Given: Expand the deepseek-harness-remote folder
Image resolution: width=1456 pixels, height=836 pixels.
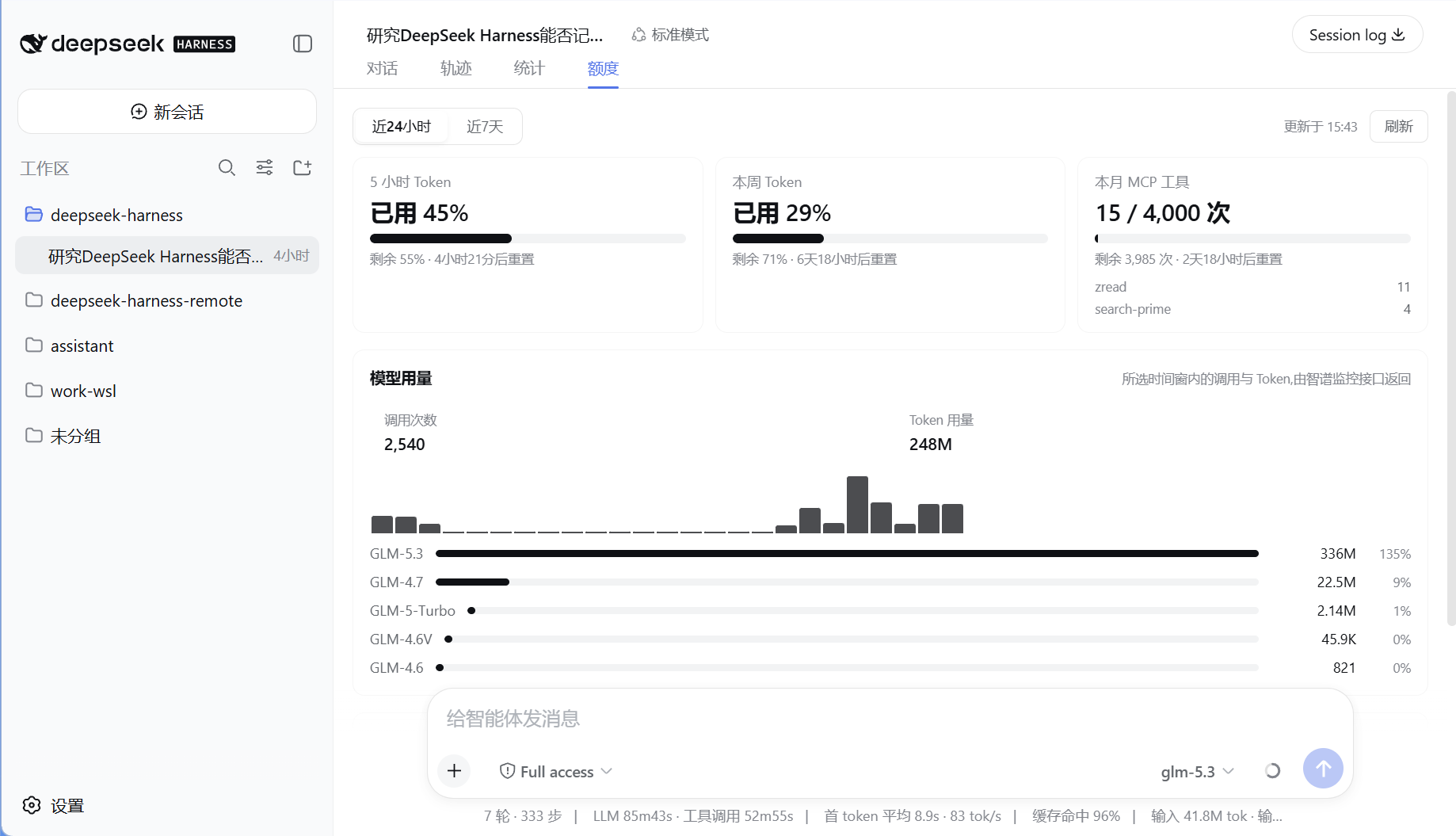Looking at the screenshot, I should 167,300.
